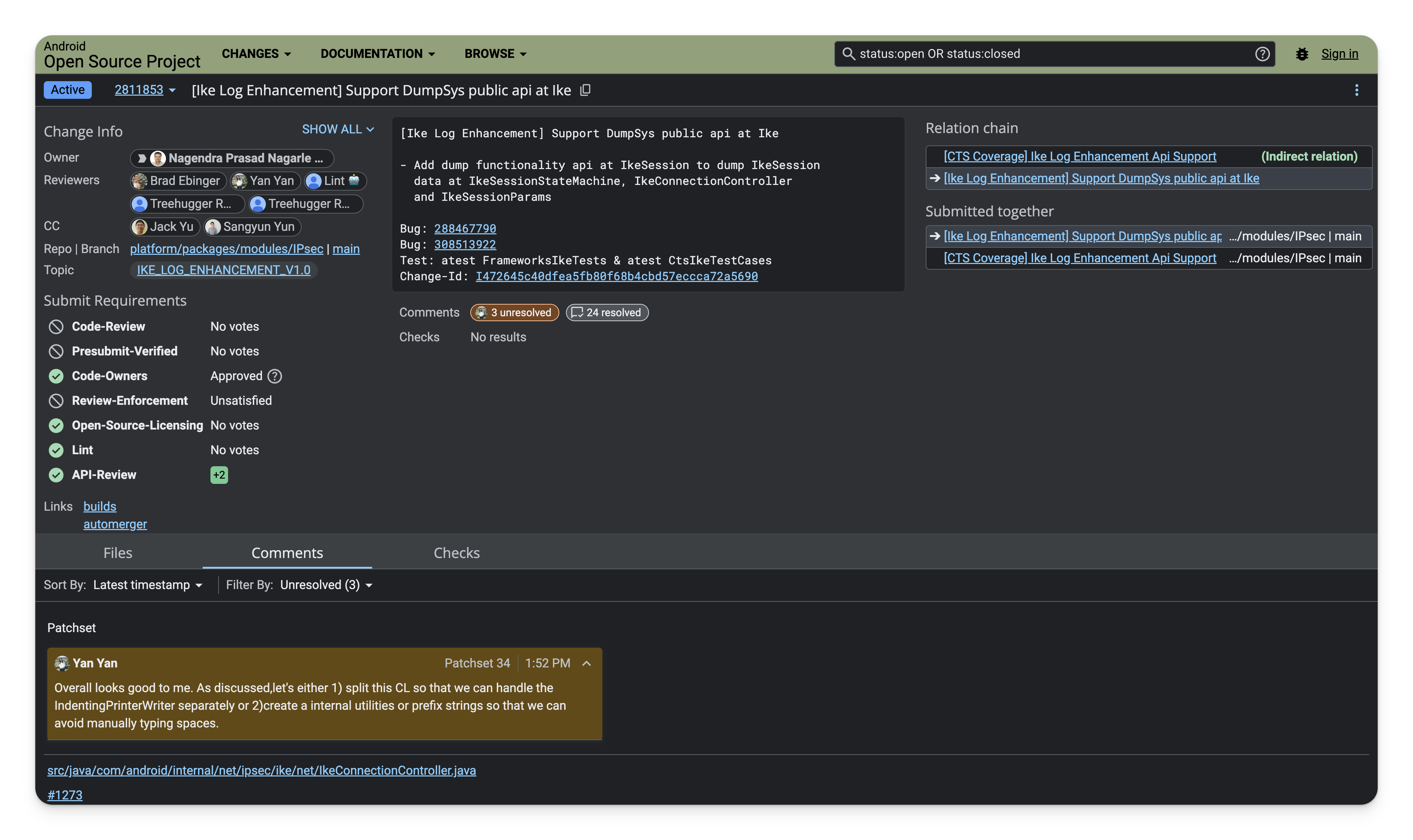Open the three-dot overflow menu
The height and width of the screenshot is (840, 1413).
coord(1357,90)
